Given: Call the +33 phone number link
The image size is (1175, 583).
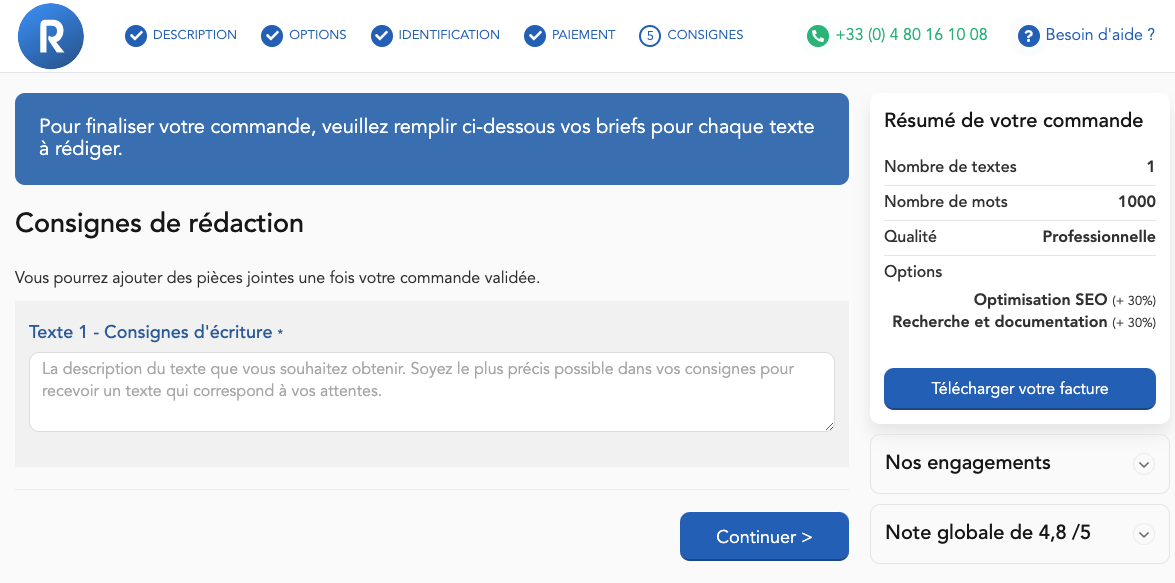Looking at the screenshot, I should click(911, 34).
